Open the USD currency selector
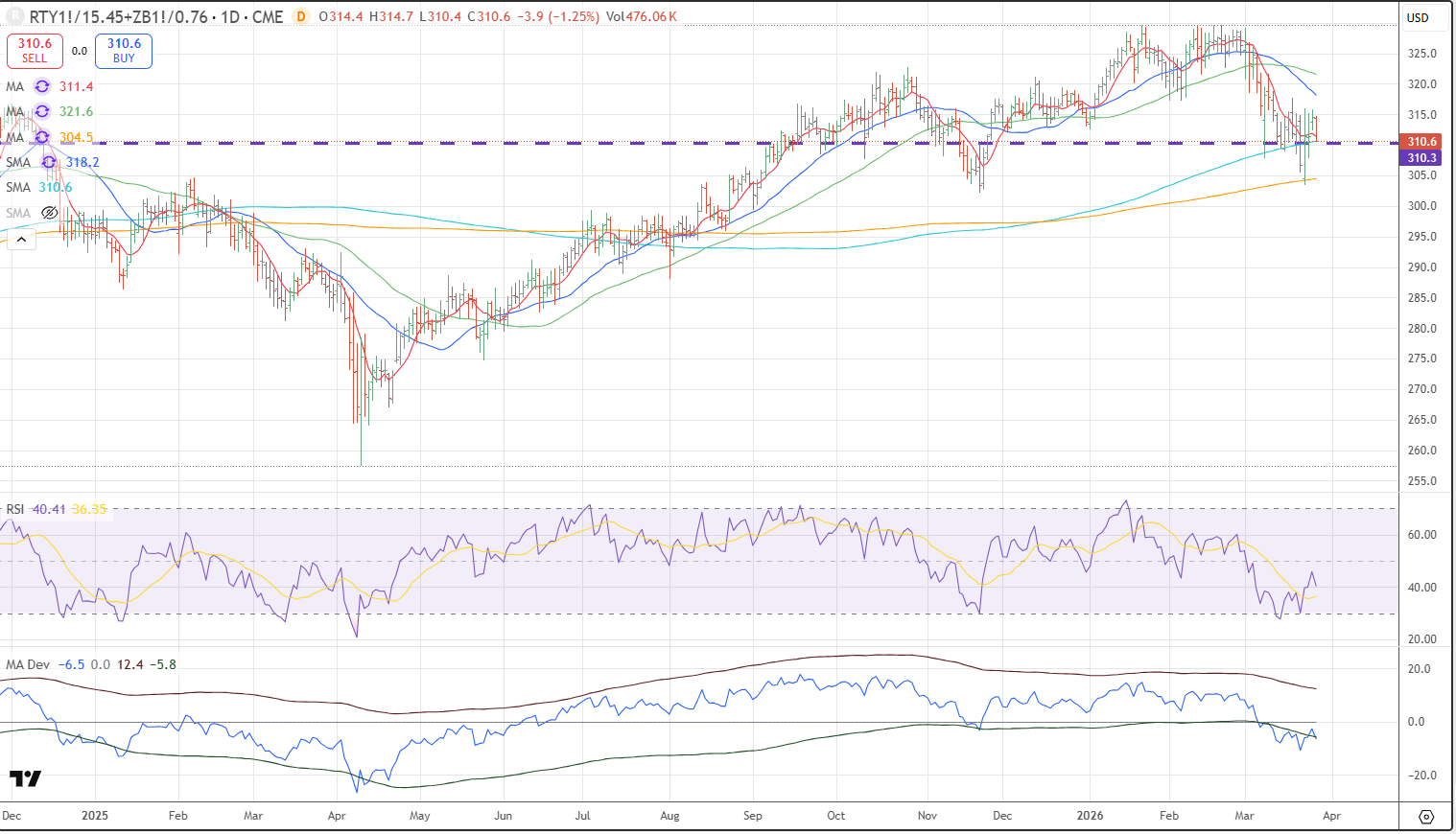This screenshot has height=834, width=1456. pyautogui.click(x=1418, y=17)
